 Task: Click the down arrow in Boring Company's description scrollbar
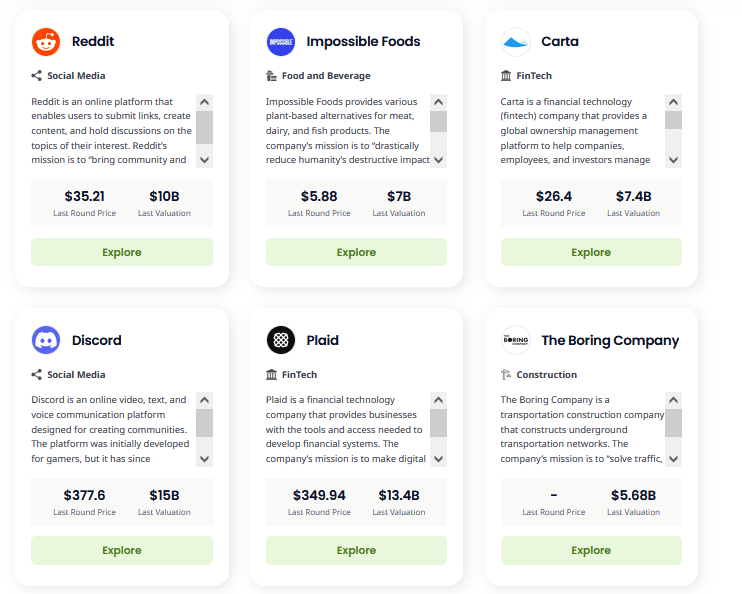[673, 459]
